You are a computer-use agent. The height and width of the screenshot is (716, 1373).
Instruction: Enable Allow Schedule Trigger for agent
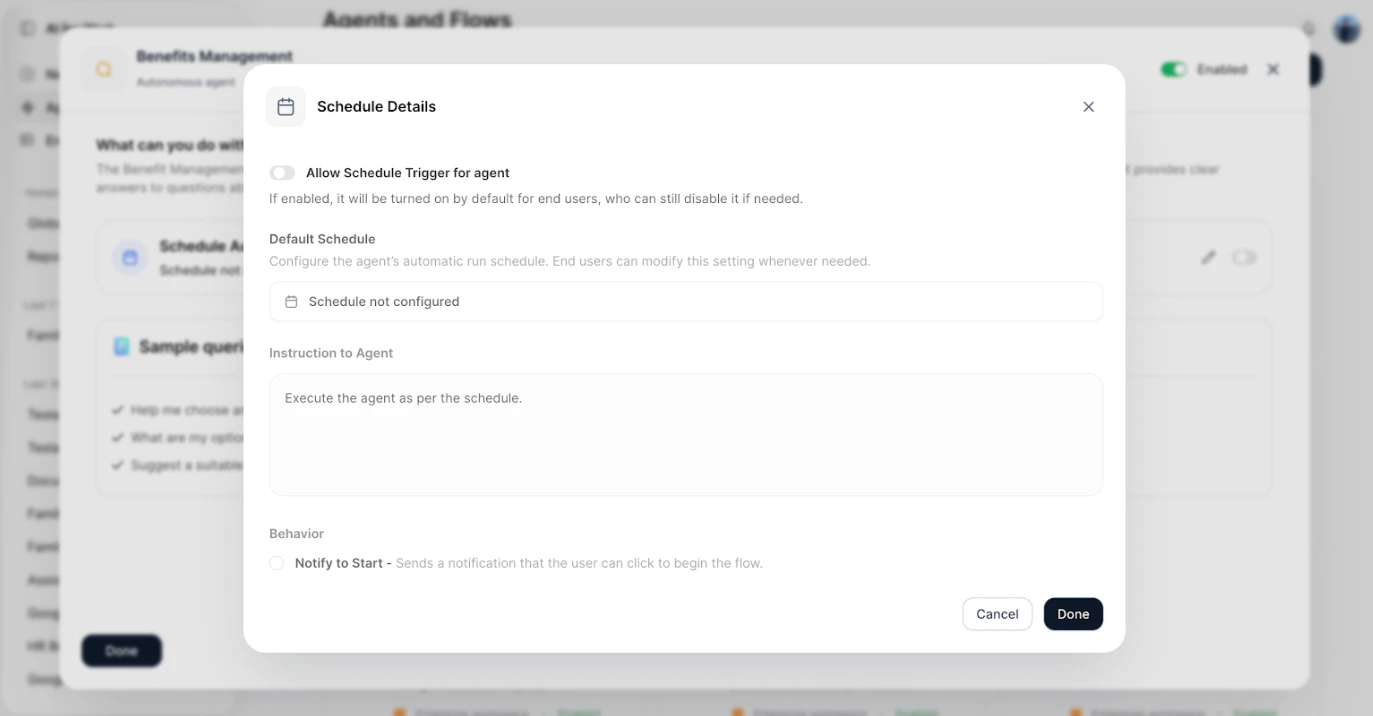tap(282, 172)
